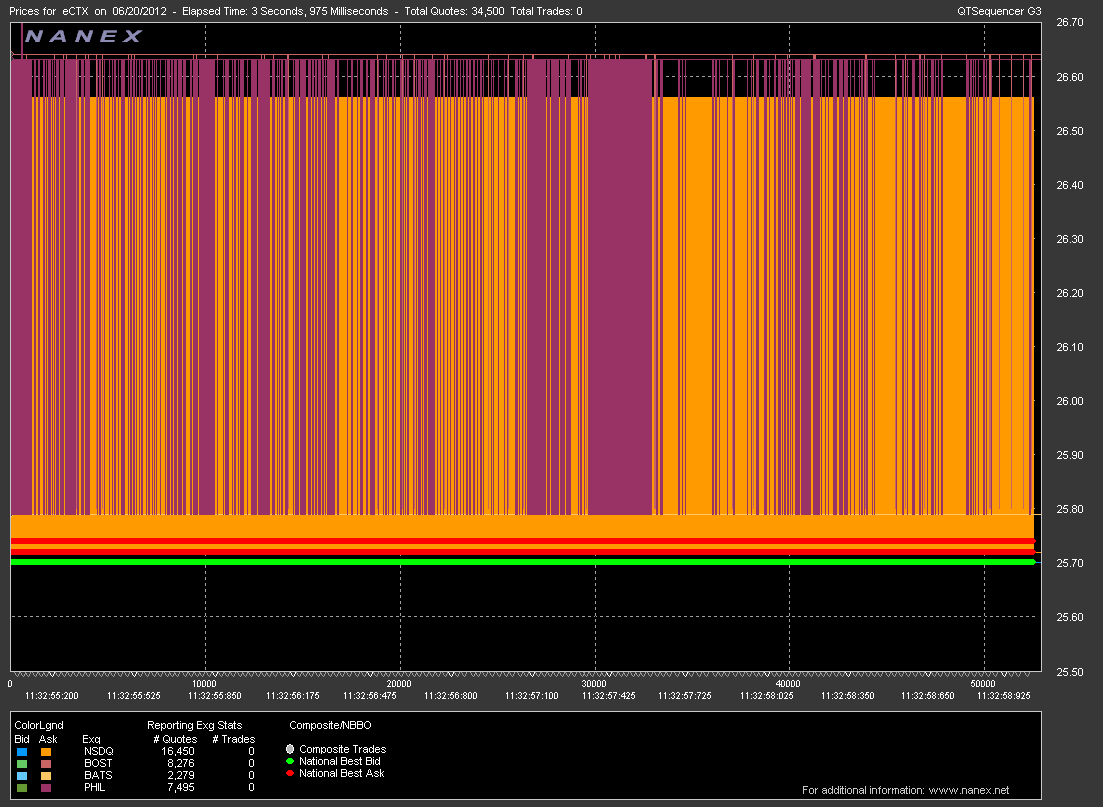The width and height of the screenshot is (1103, 807).
Task: Click the 'Total Trades: 0' title text
Action: (547, 11)
